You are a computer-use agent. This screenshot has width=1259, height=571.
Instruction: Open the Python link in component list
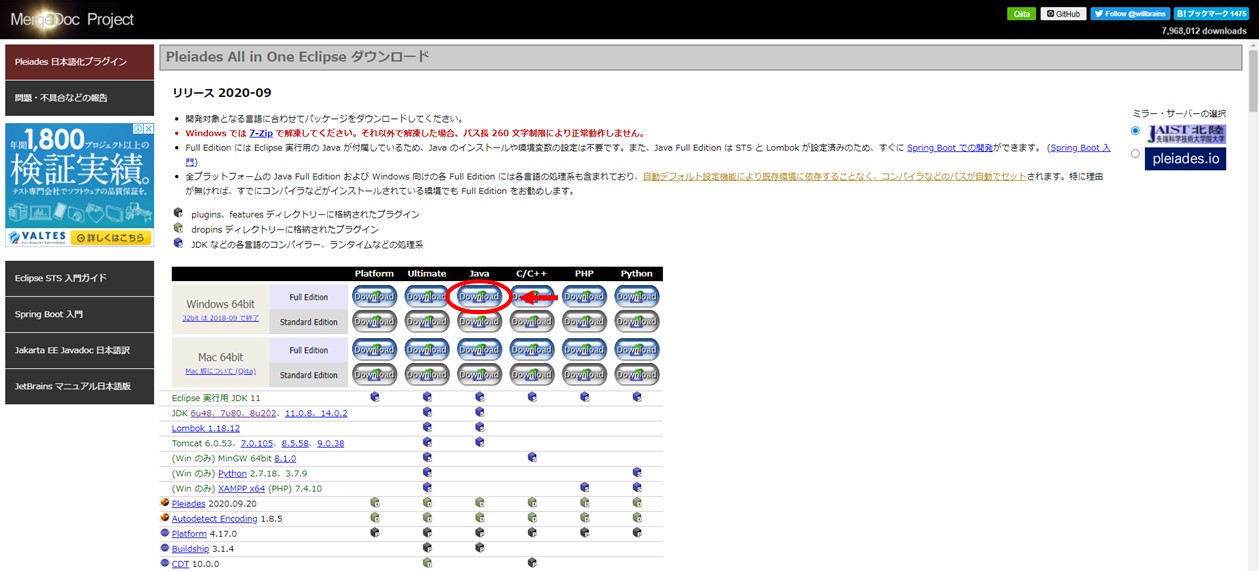click(232, 473)
